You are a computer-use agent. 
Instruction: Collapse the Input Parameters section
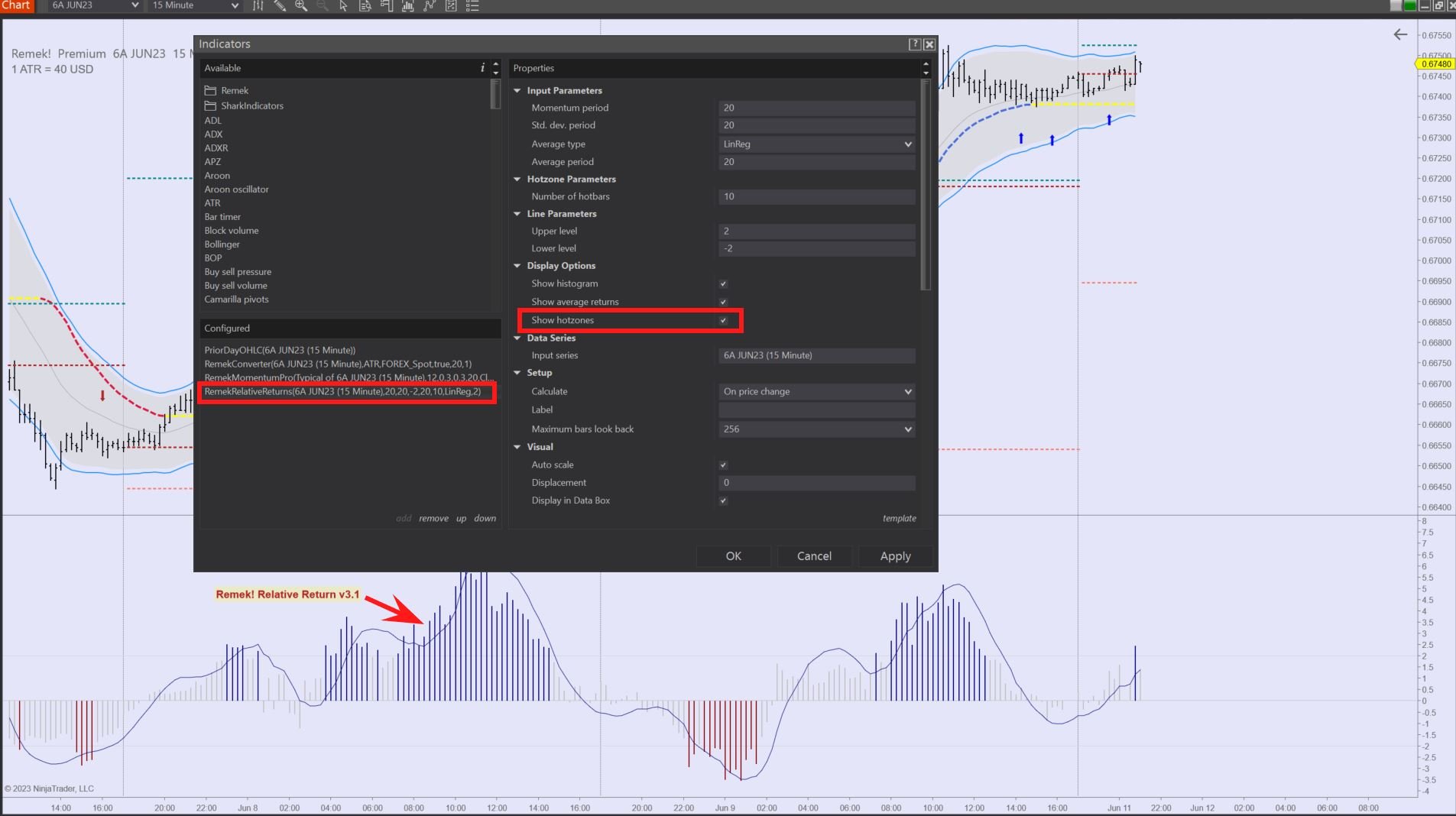tap(517, 90)
